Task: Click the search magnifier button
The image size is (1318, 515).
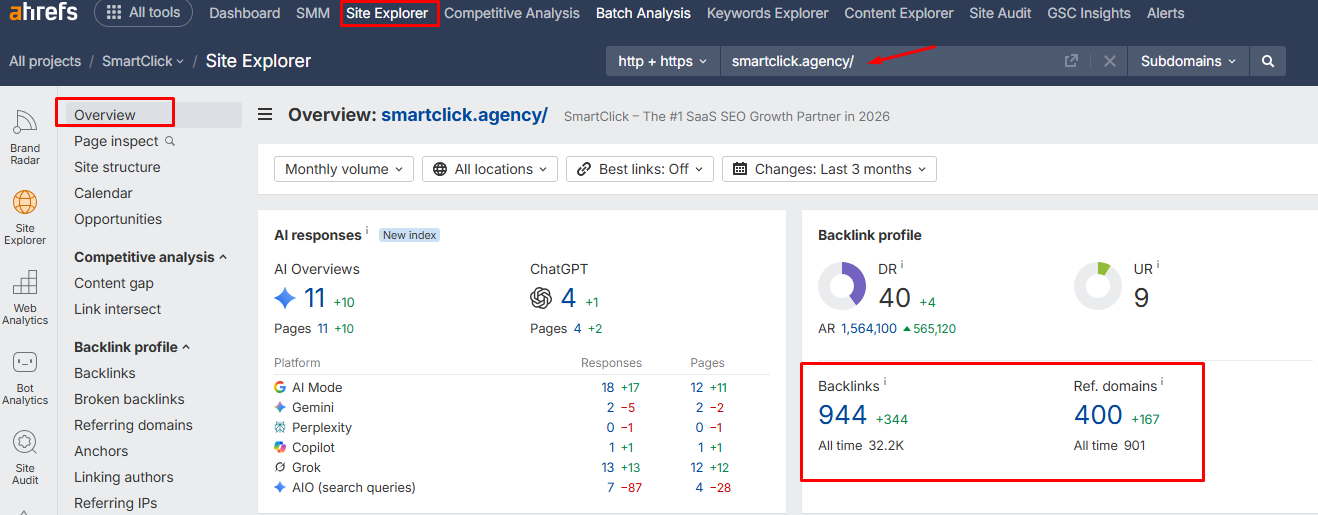Action: [1268, 61]
